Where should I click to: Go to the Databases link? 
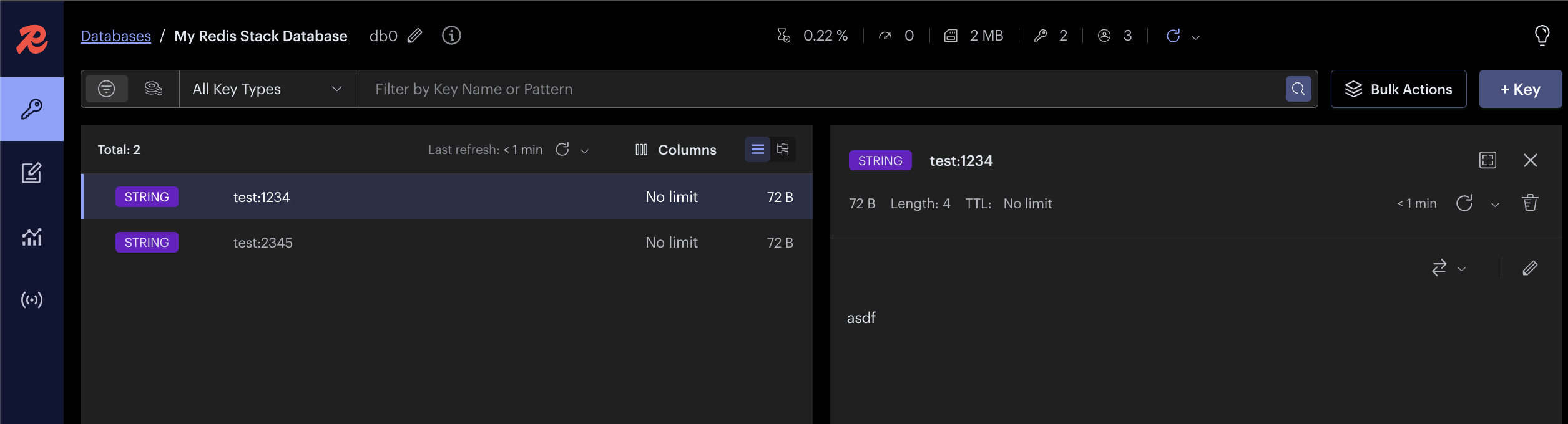click(x=116, y=36)
